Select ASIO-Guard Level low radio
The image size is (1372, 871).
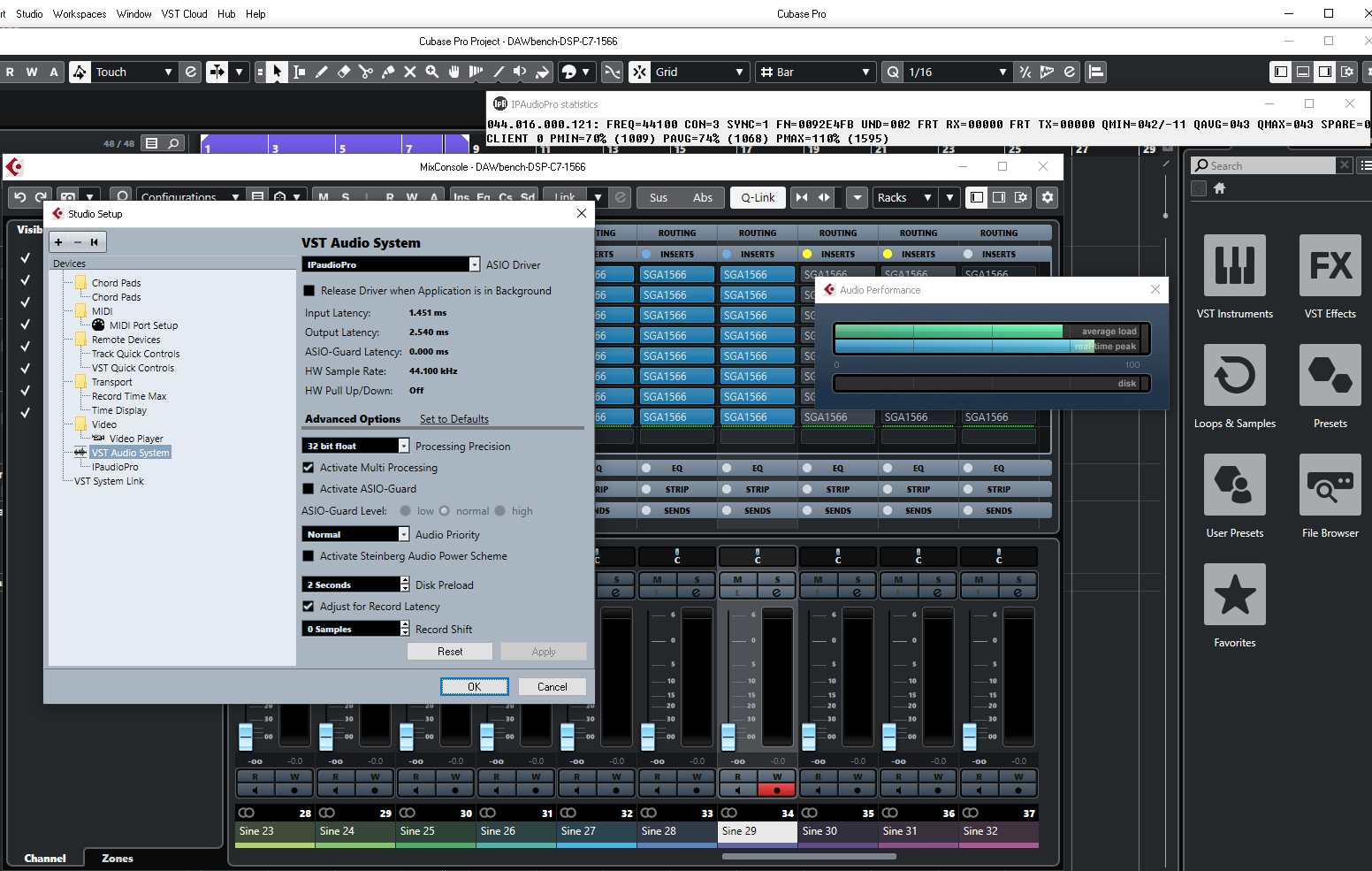point(406,511)
